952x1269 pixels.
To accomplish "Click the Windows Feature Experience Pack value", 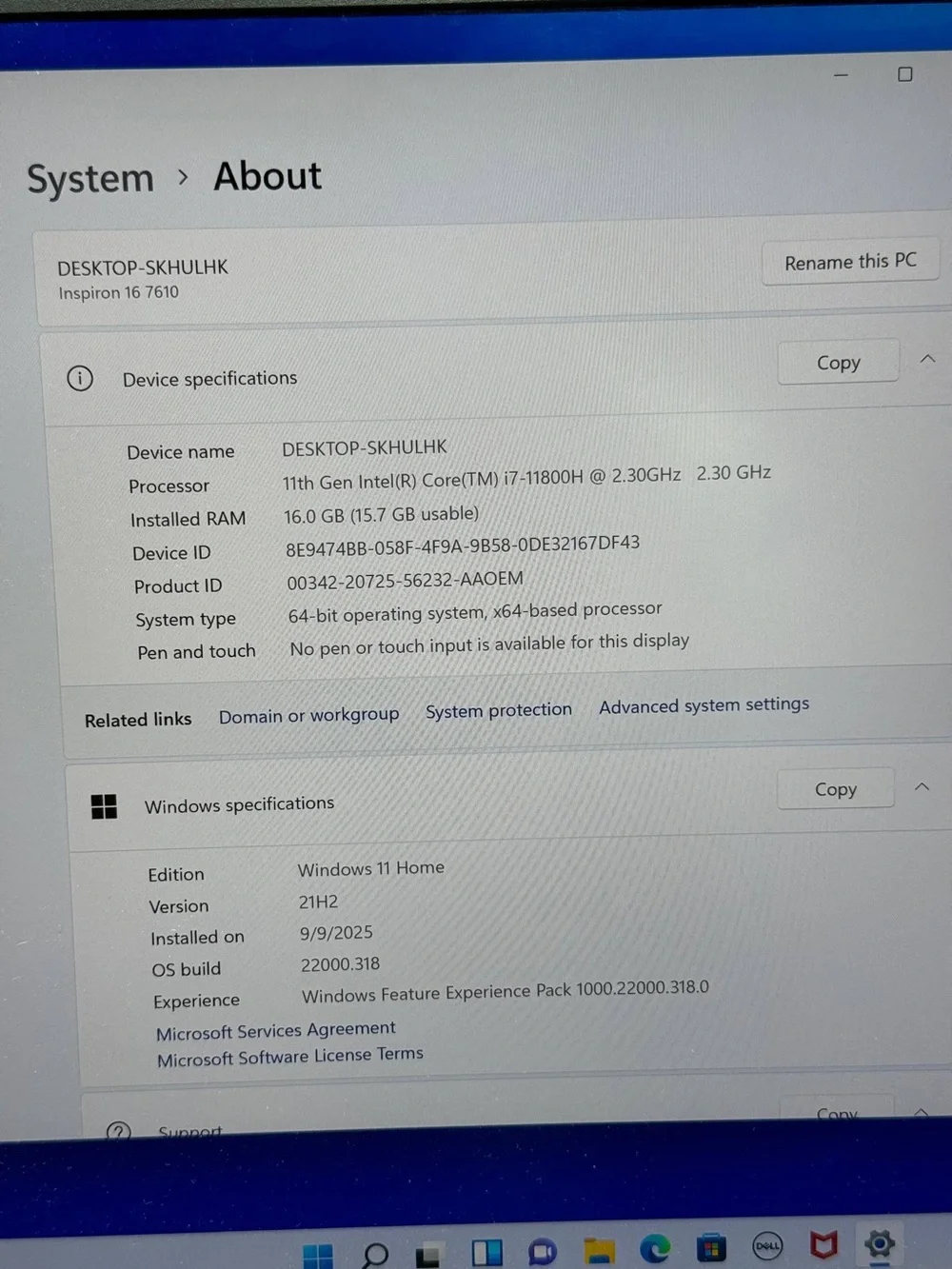I will 506,992.
